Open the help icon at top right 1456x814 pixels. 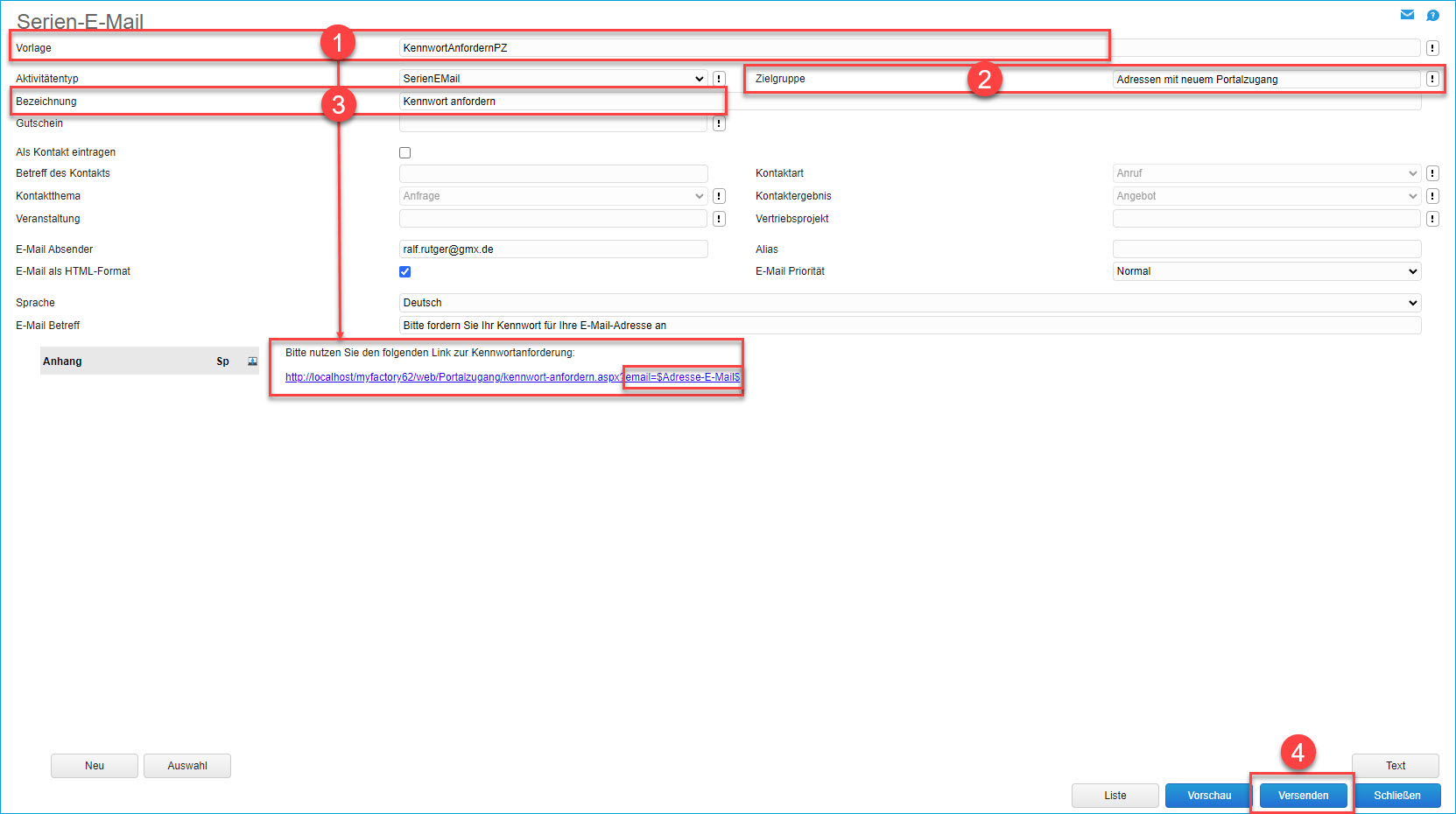(x=1432, y=15)
